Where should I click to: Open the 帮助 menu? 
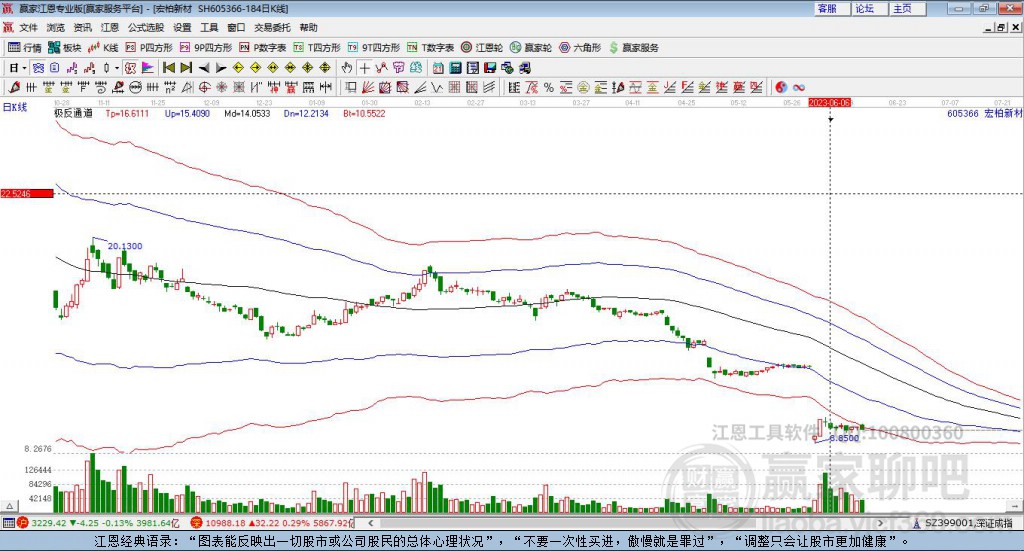(308, 27)
